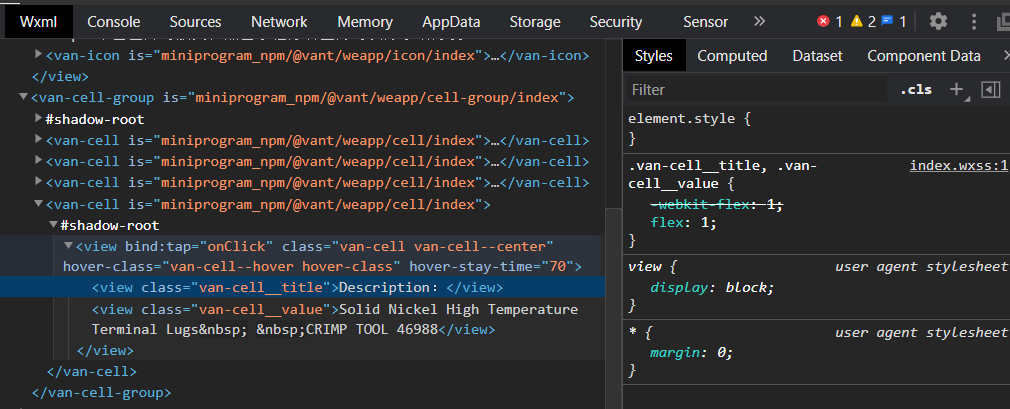Open the Network tab
Viewport: 1010px width, 409px height.
click(x=279, y=21)
